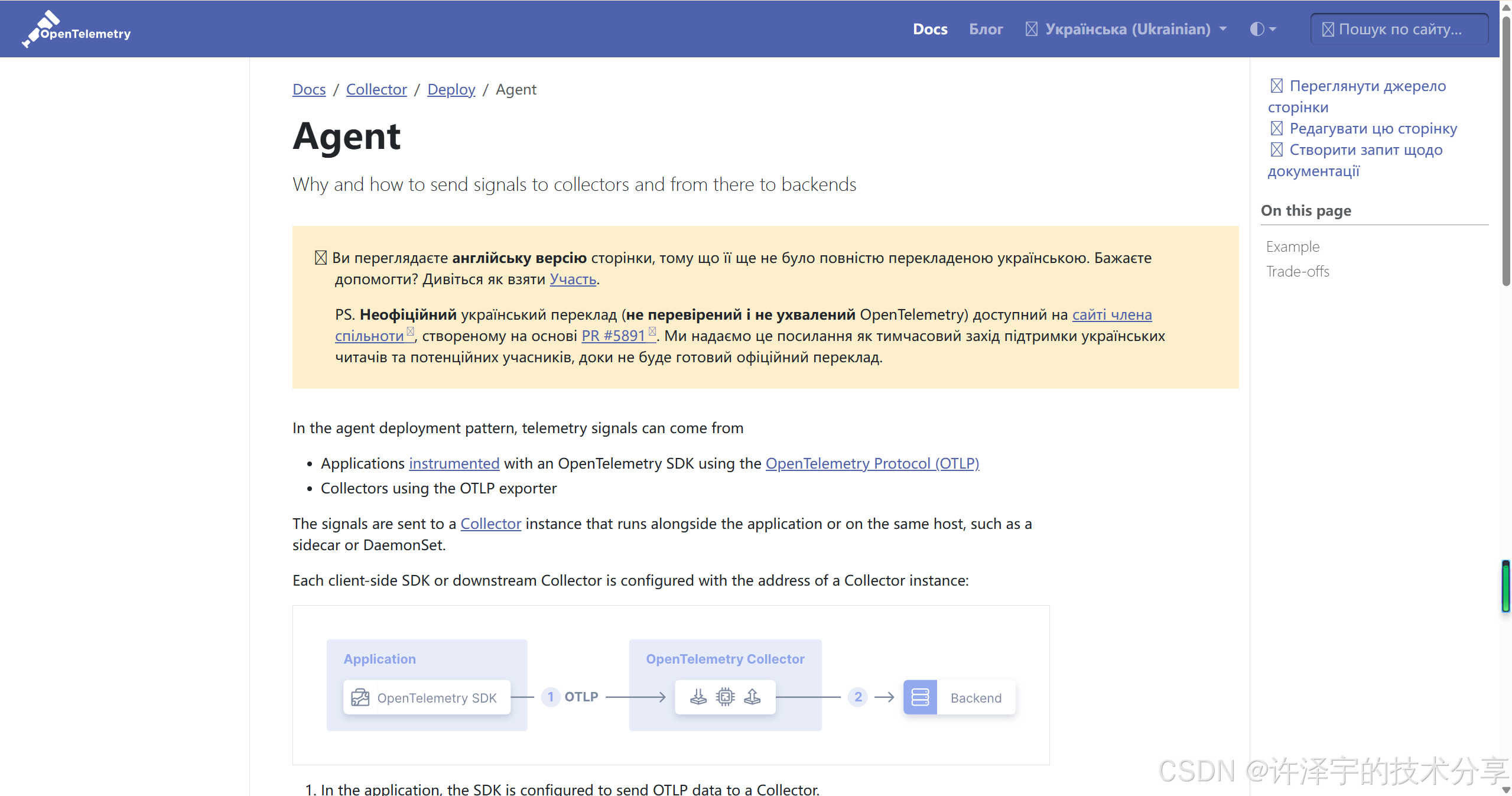
Task: Click the step 2 circle in diagram
Action: point(858,697)
